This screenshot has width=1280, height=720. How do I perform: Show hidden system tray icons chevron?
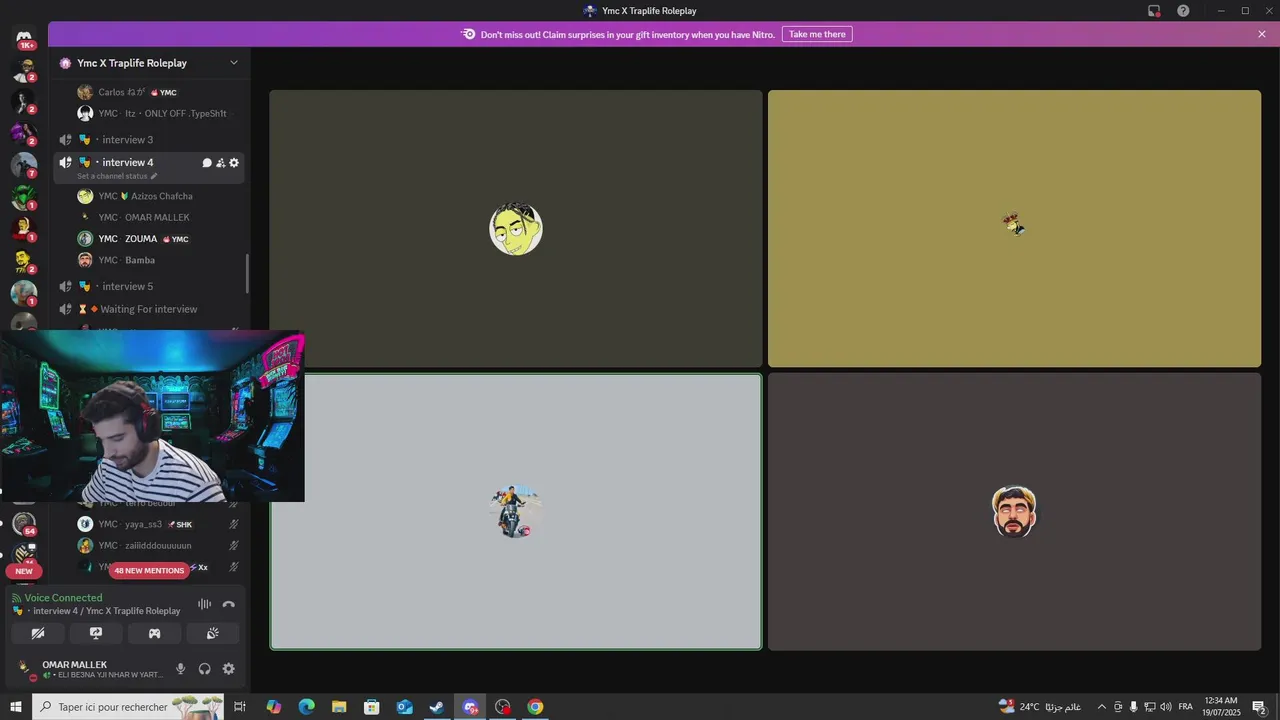coord(1102,707)
